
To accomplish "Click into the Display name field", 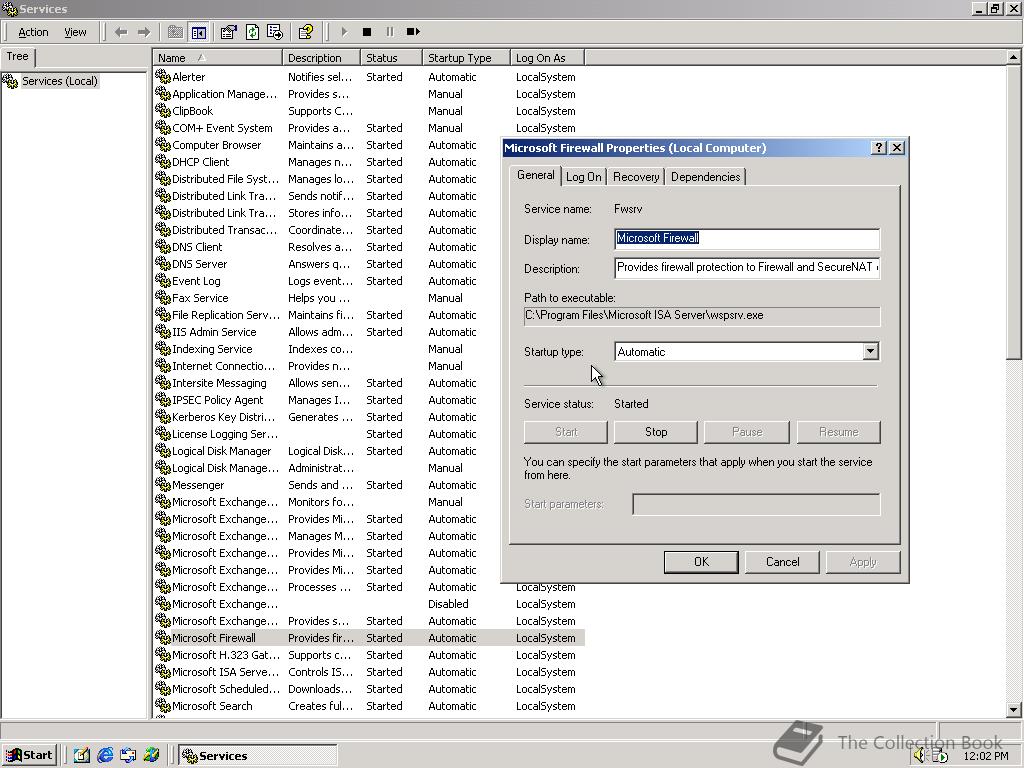I will (746, 238).
